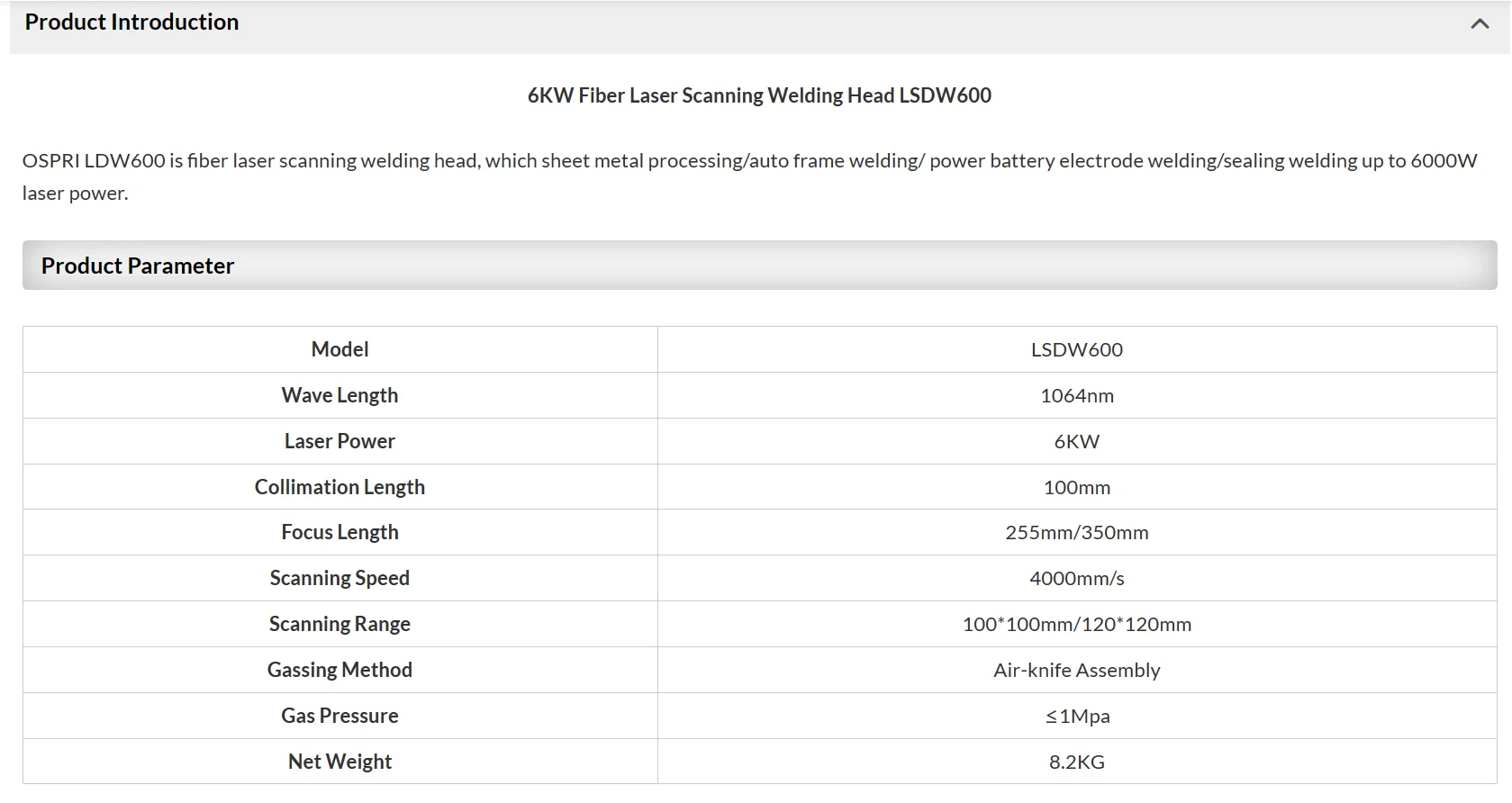The image size is (1512, 803).
Task: Click the Product Parameter section header
Action: tap(138, 266)
